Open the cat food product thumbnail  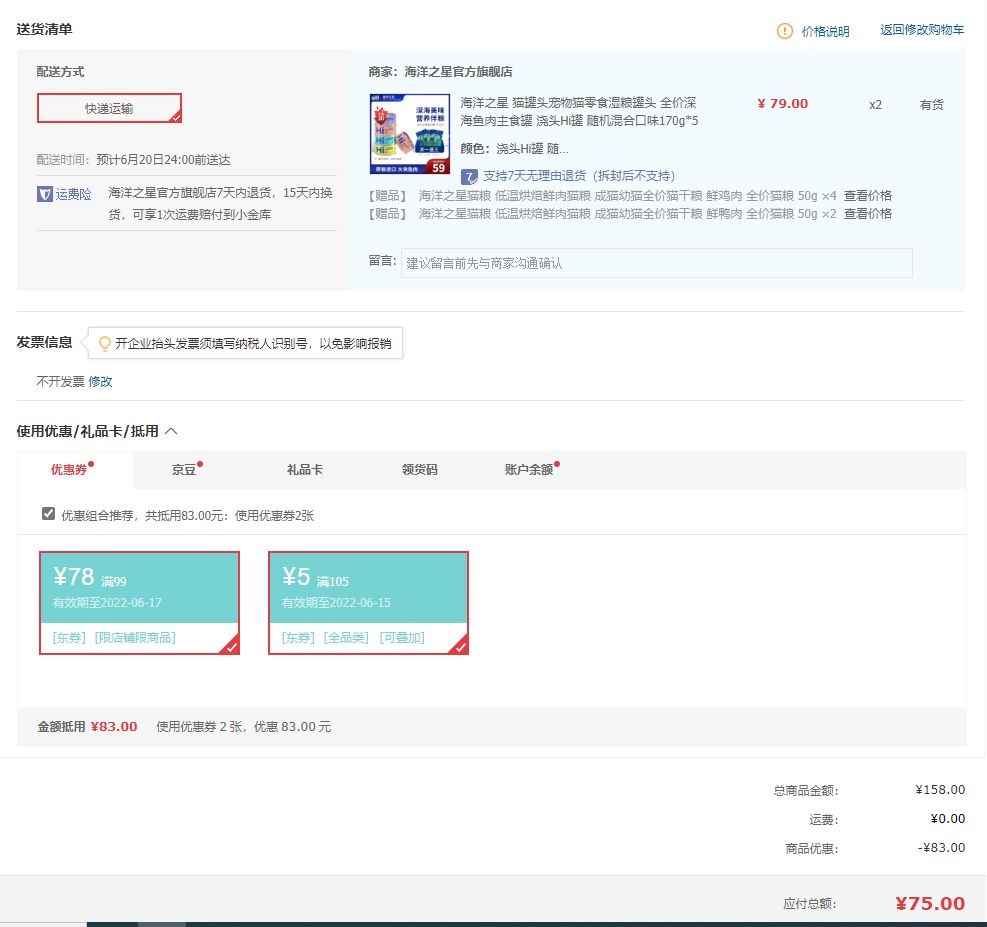pos(410,134)
